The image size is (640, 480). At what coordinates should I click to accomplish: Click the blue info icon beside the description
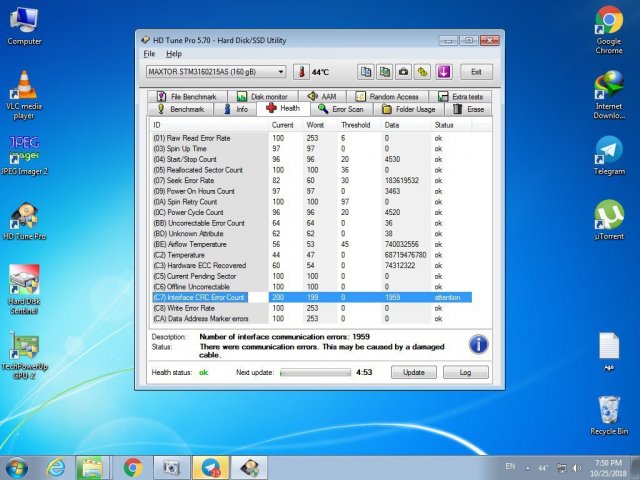pyautogui.click(x=478, y=344)
